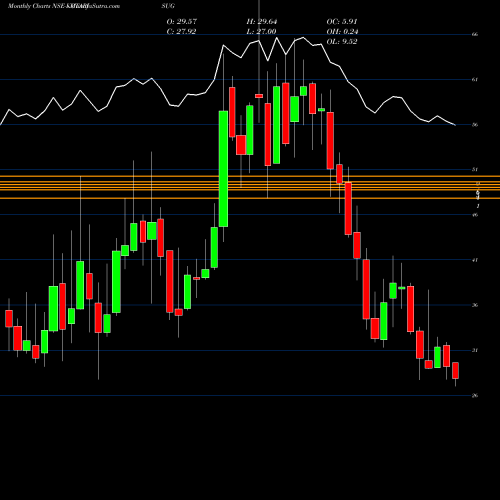Click the 'Monthly Charts NSE' title text
Screen dimensions: 500x500
(x=37, y=6)
